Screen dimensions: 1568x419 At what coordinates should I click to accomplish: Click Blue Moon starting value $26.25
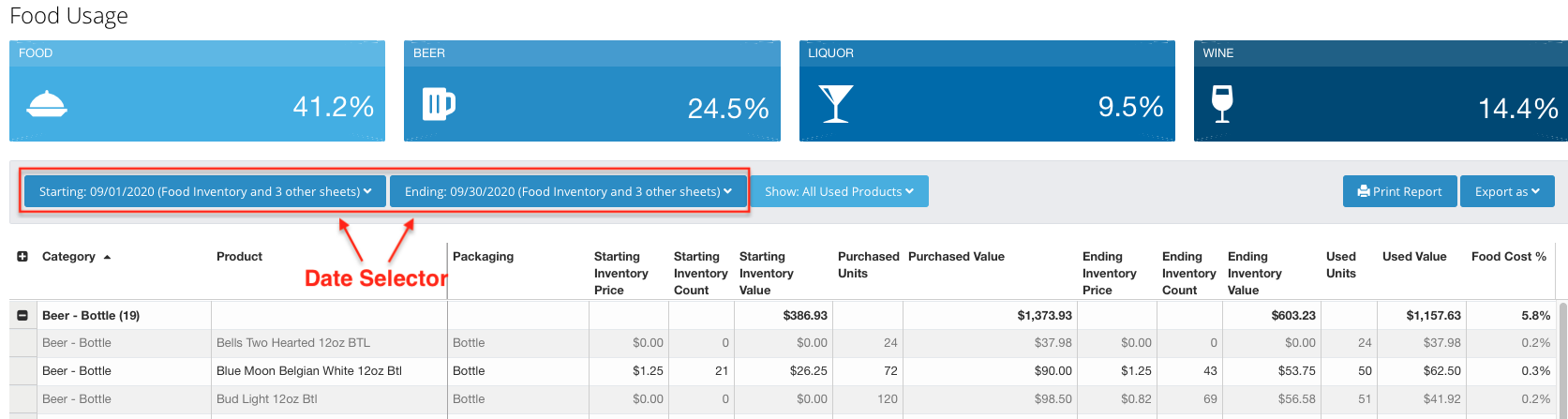[808, 371]
